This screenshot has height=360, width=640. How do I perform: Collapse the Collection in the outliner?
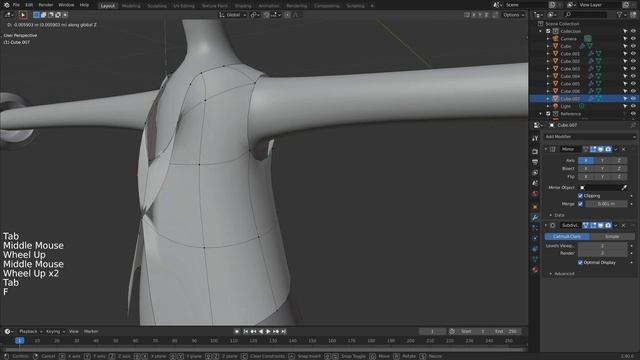click(x=541, y=31)
